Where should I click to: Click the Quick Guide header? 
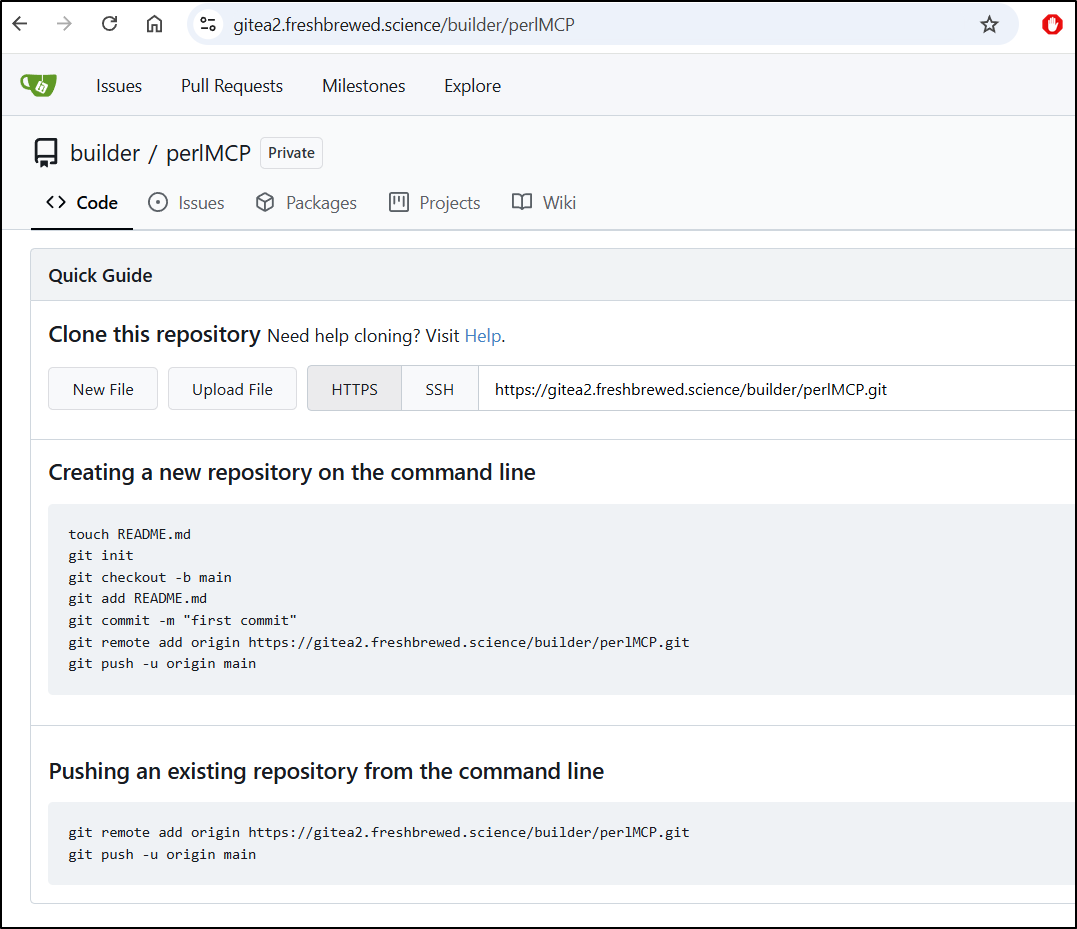tap(100, 275)
